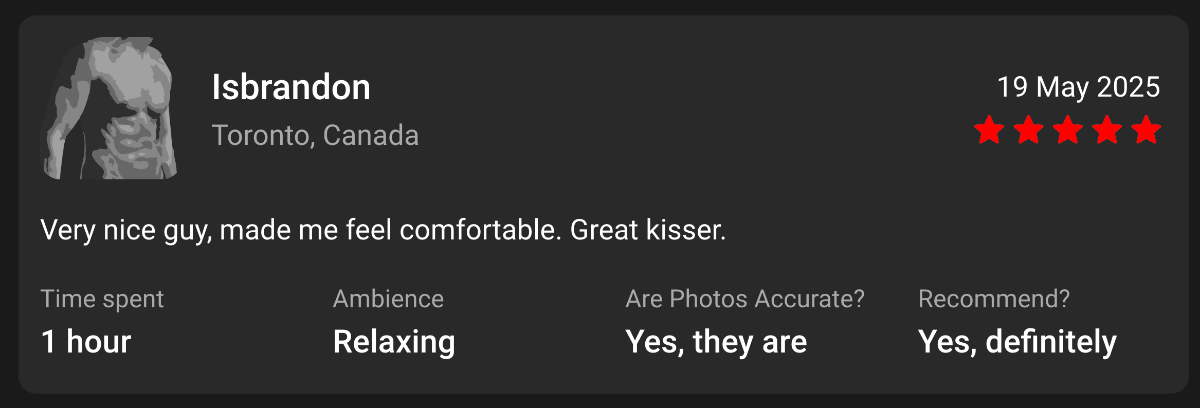The width and height of the screenshot is (1200, 408).
Task: Select the "Yes, definitely" recommendation answer
Action: point(1017,342)
